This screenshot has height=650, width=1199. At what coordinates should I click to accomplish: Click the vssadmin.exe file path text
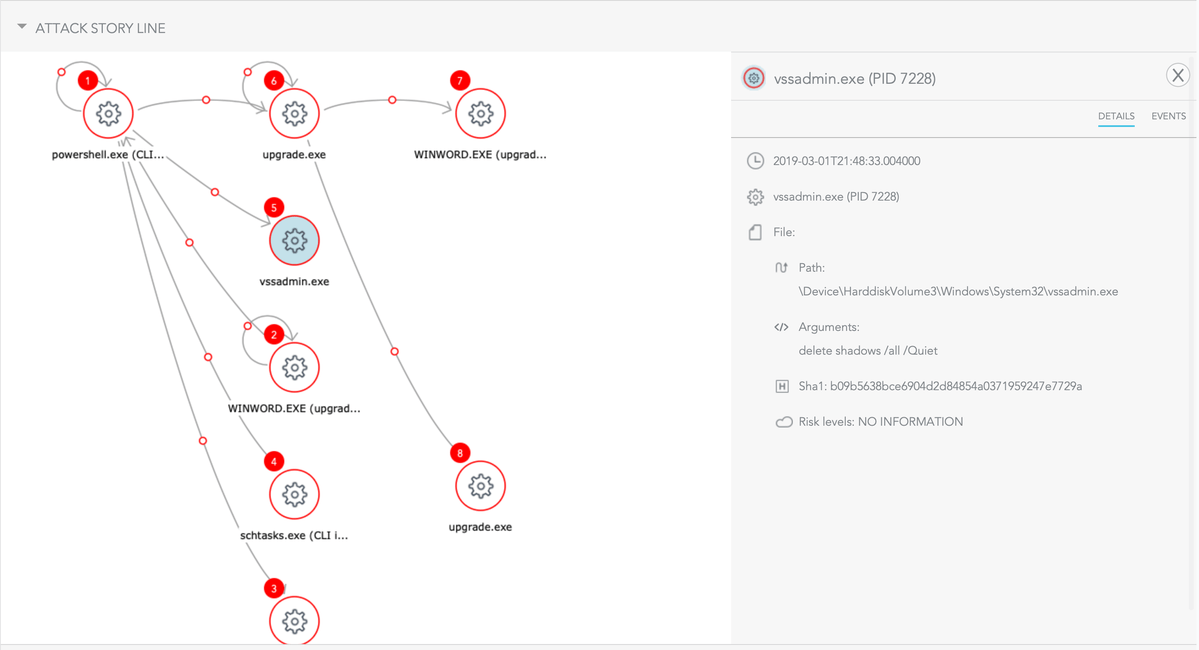click(x=958, y=292)
